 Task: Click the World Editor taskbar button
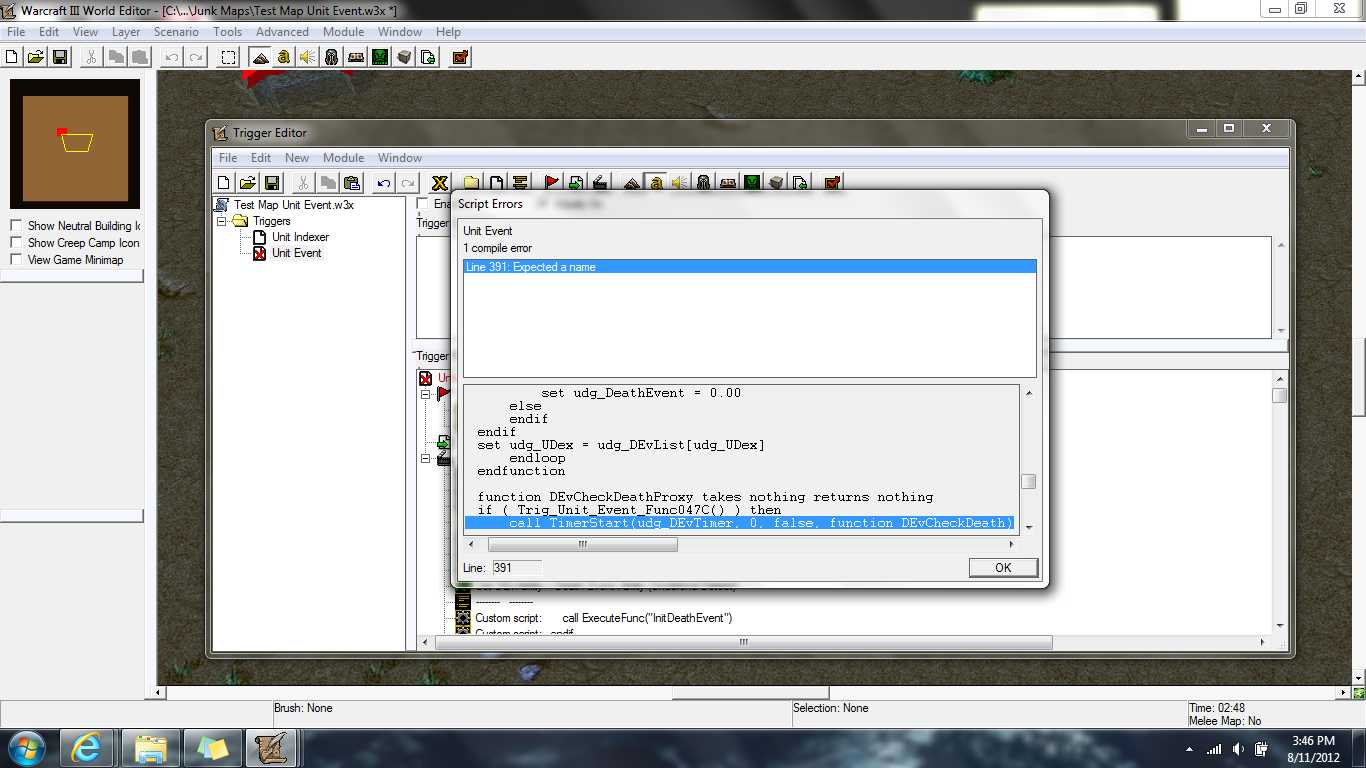pos(270,747)
